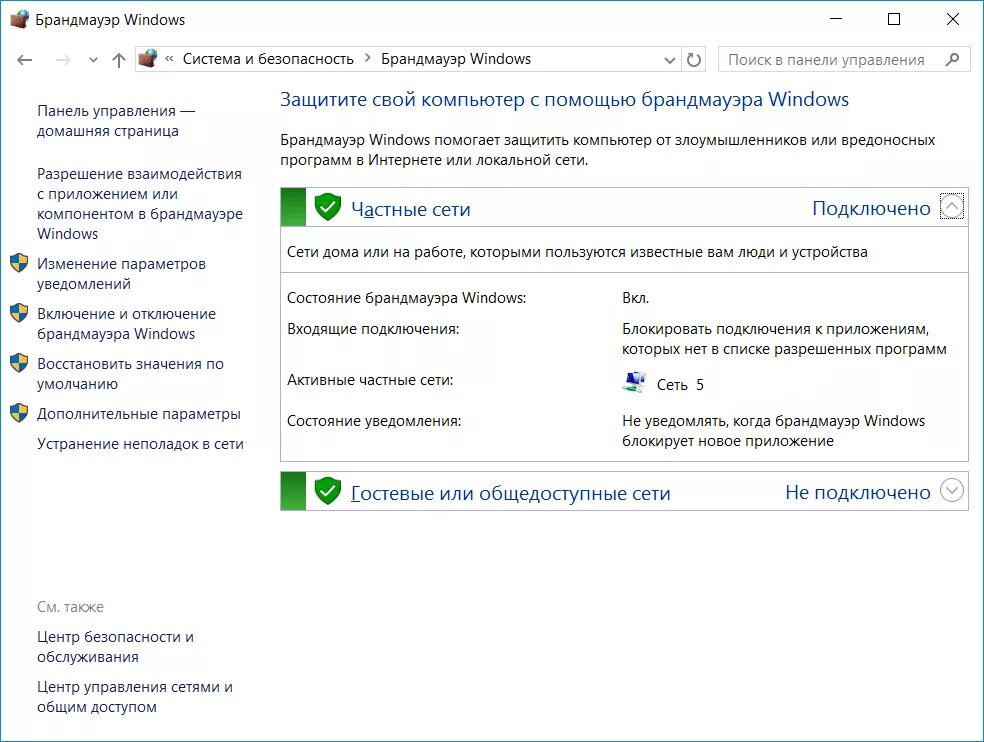Open 'Устранение неполадок в сети' link
The width and height of the screenshot is (984, 742).
[140, 444]
